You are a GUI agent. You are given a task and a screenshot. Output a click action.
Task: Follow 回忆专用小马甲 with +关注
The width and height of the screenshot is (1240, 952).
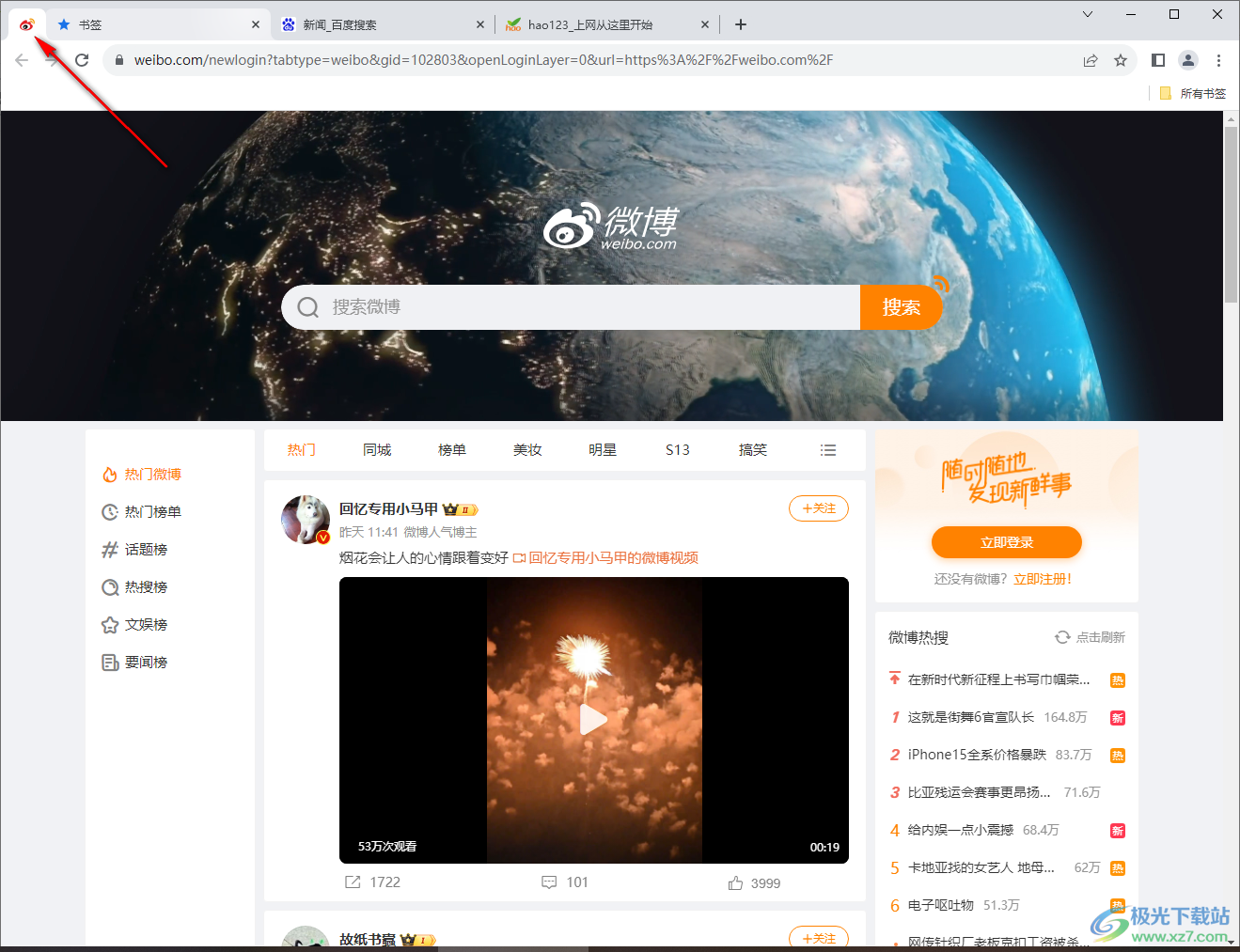[819, 508]
